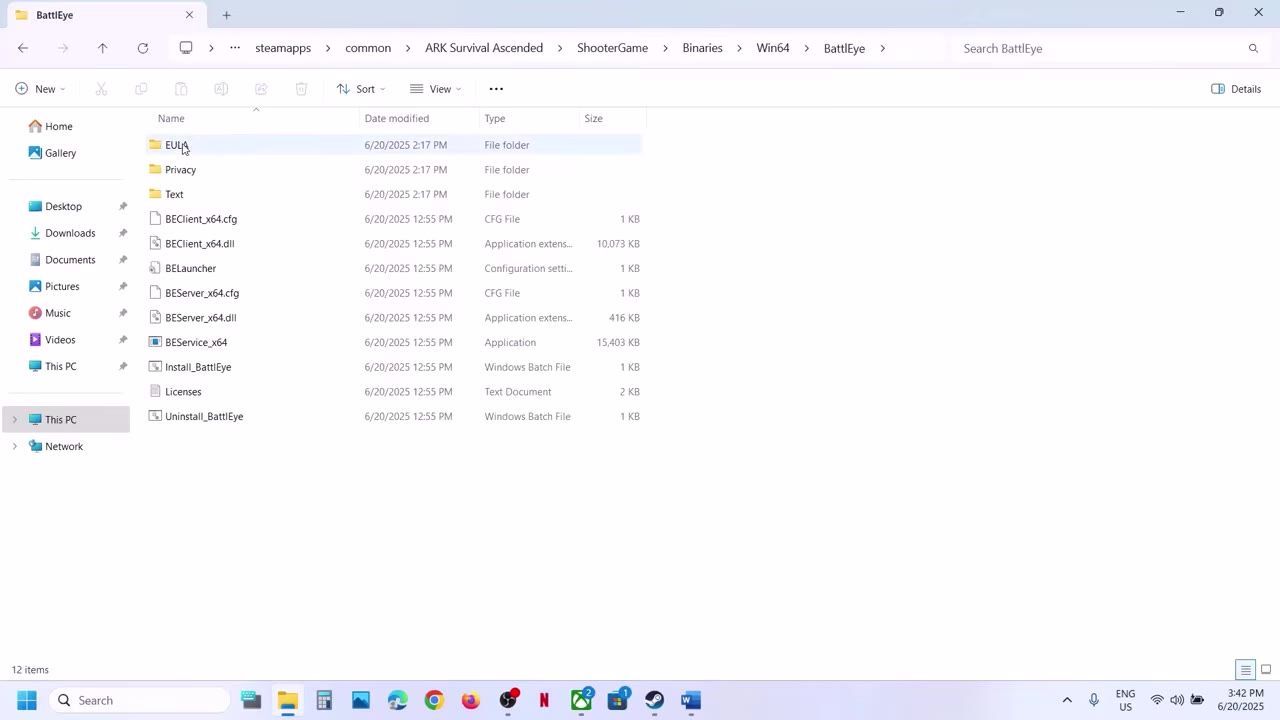1280x720 pixels.
Task: Select the Privacy folder
Action: (x=394, y=170)
